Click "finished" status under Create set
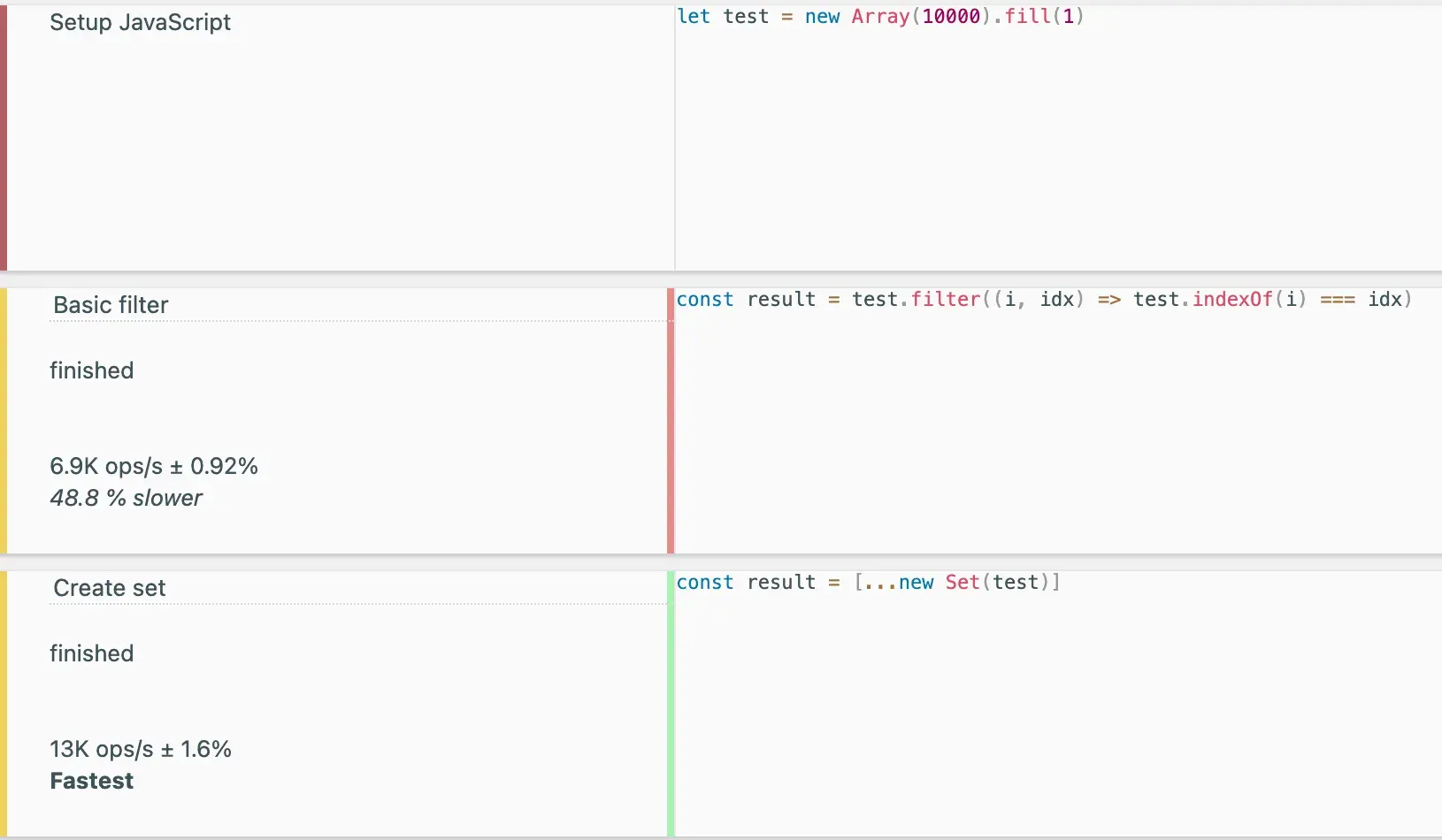 coord(92,653)
